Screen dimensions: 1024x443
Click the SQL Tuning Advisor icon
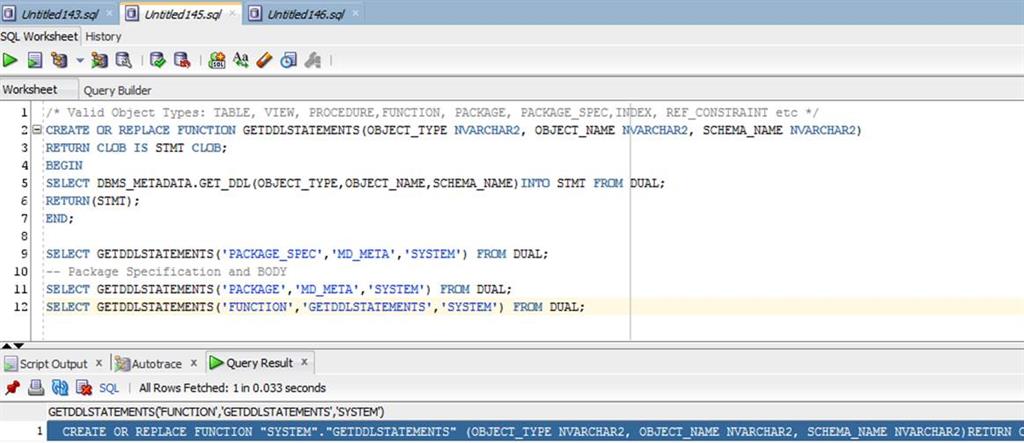123,61
